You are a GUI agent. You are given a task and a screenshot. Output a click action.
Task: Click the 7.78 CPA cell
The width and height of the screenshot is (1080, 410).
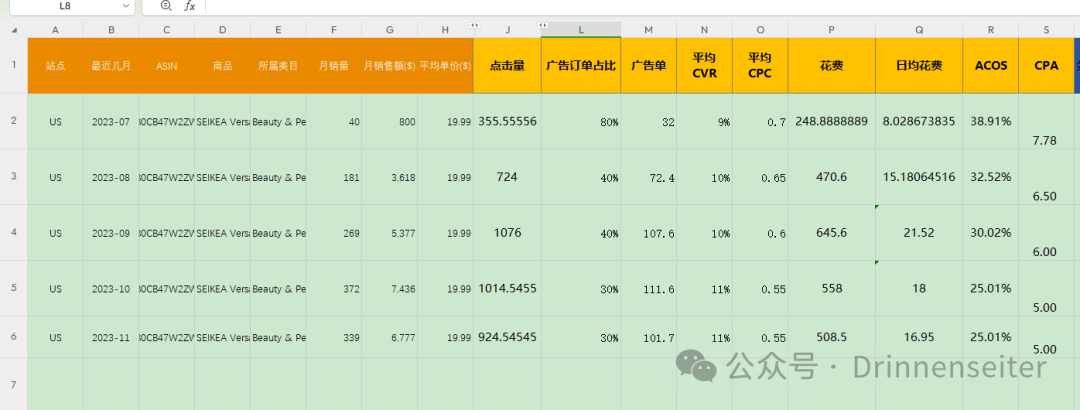coord(1046,121)
